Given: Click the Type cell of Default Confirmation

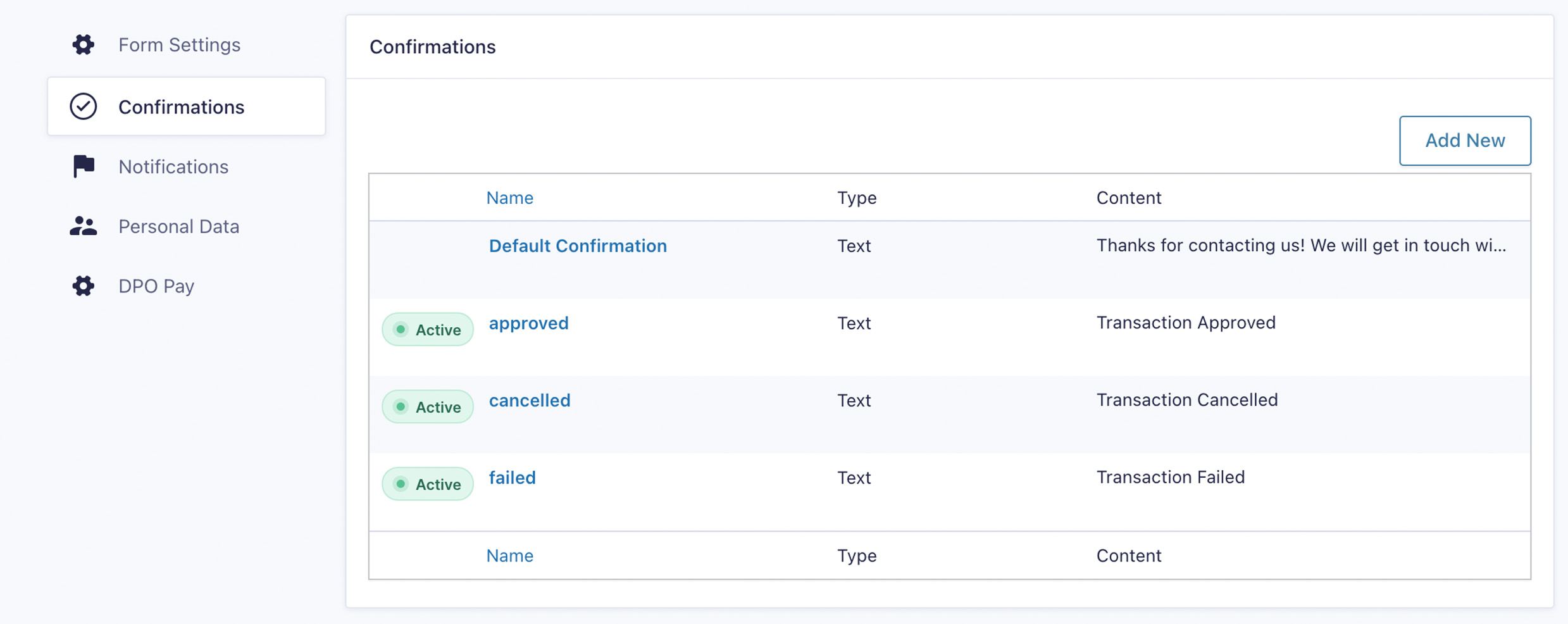Looking at the screenshot, I should coord(854,246).
